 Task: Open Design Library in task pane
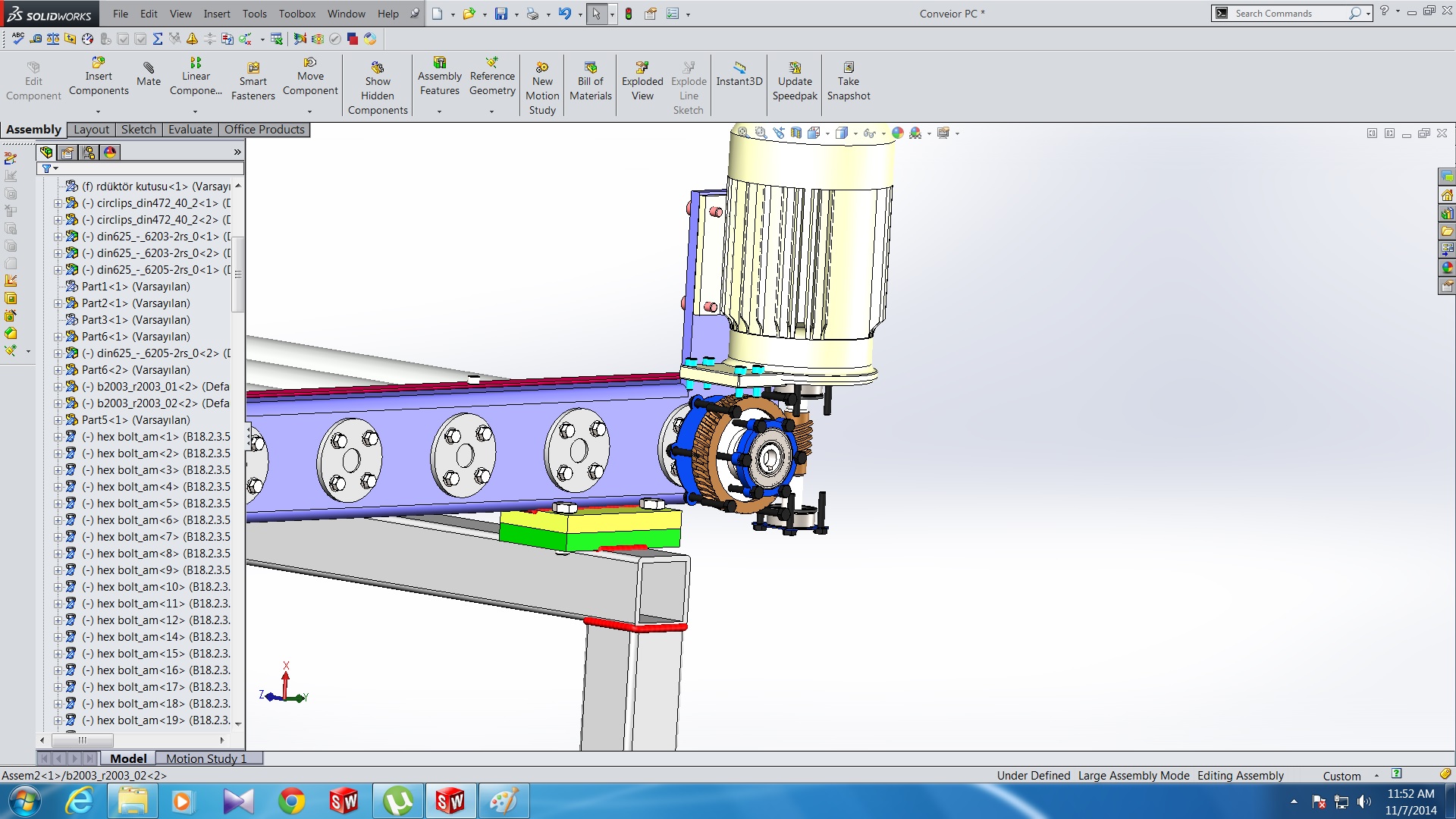(x=1447, y=213)
